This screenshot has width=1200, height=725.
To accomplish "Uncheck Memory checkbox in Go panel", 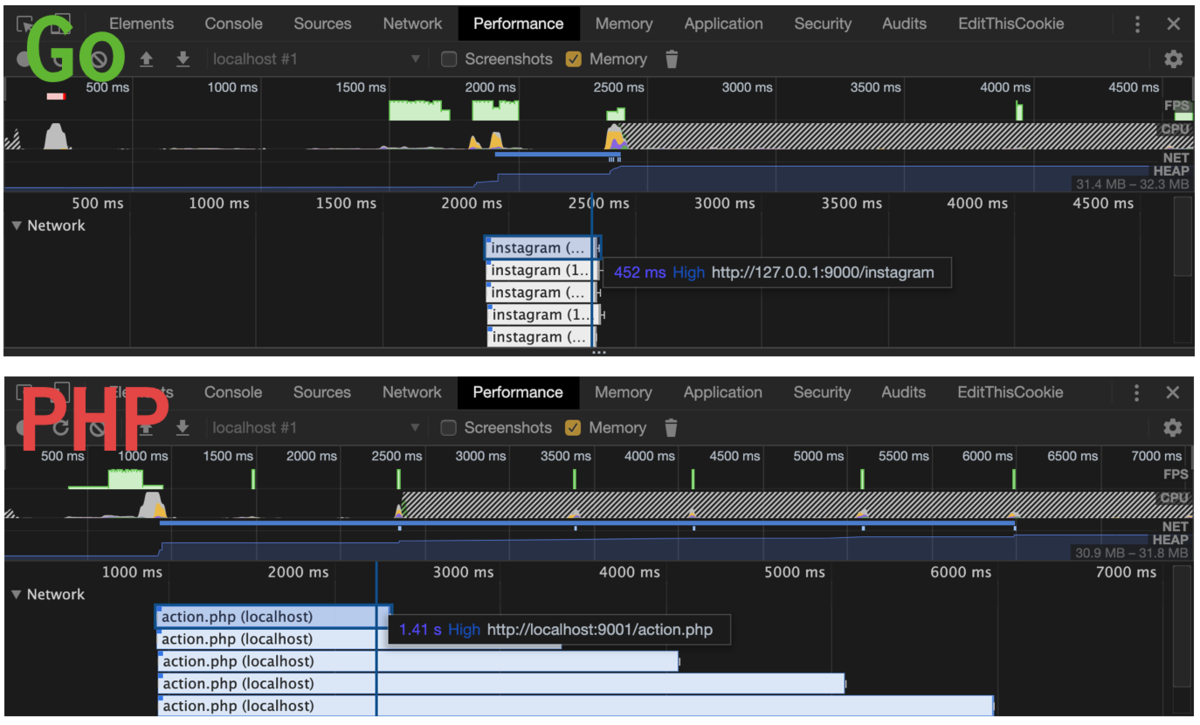I will pos(573,59).
